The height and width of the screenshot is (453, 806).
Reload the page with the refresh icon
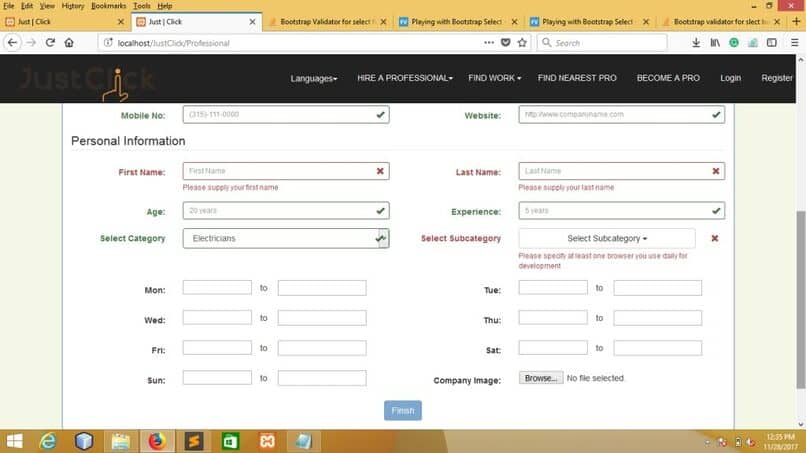(x=50, y=43)
